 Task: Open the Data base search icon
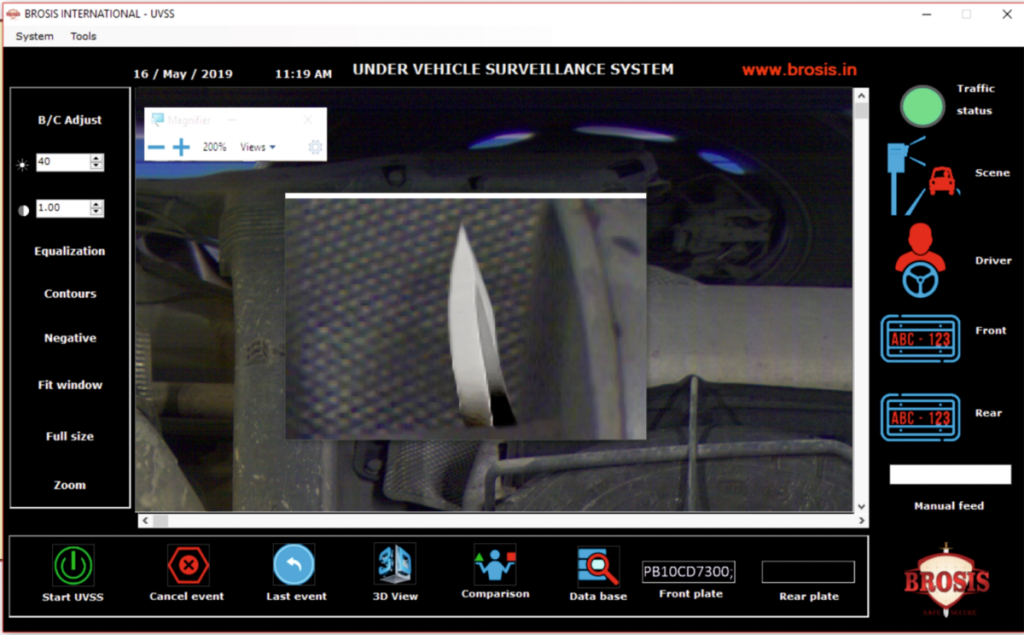pyautogui.click(x=597, y=566)
